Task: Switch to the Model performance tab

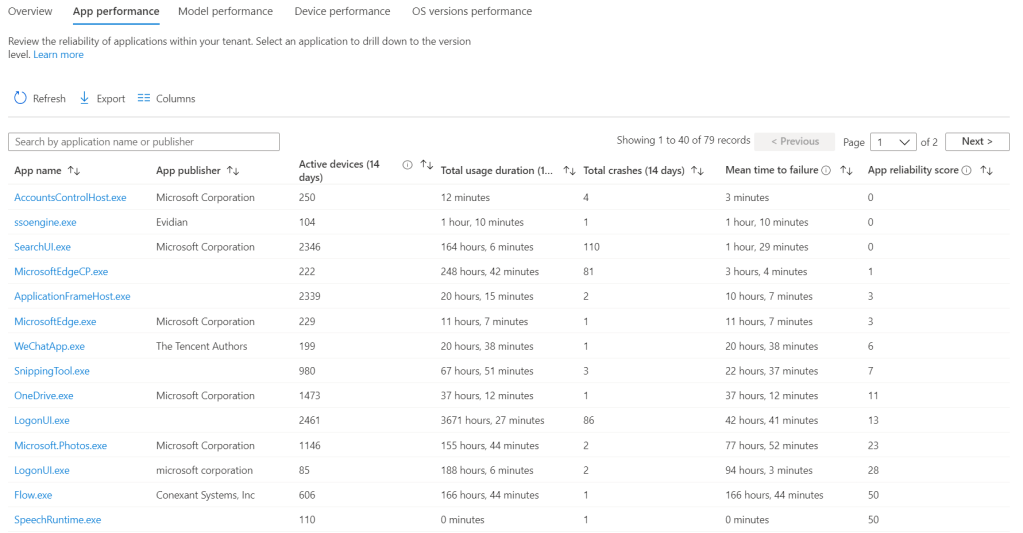Action: pyautogui.click(x=225, y=12)
